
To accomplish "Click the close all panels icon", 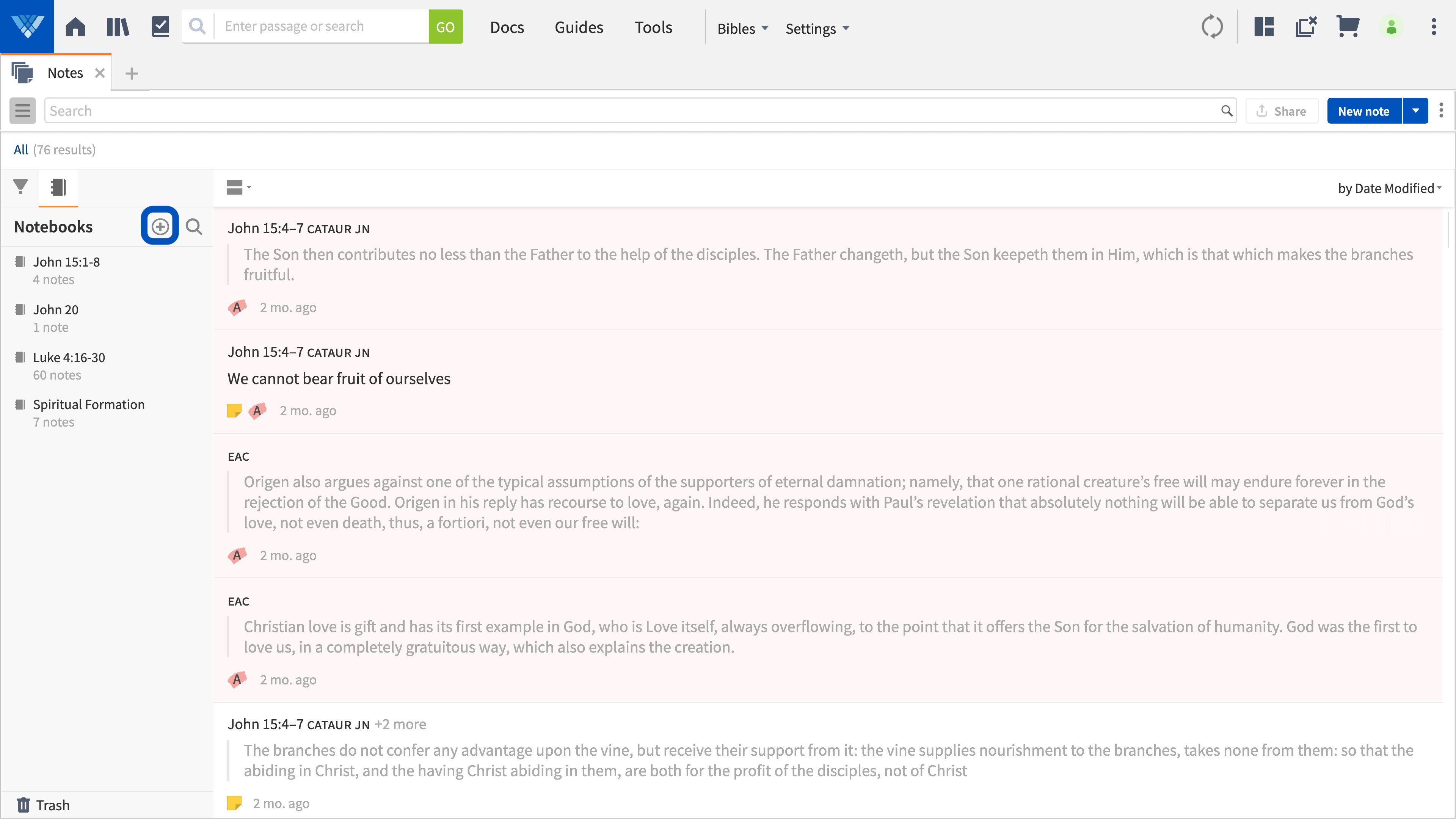I will tap(1306, 27).
